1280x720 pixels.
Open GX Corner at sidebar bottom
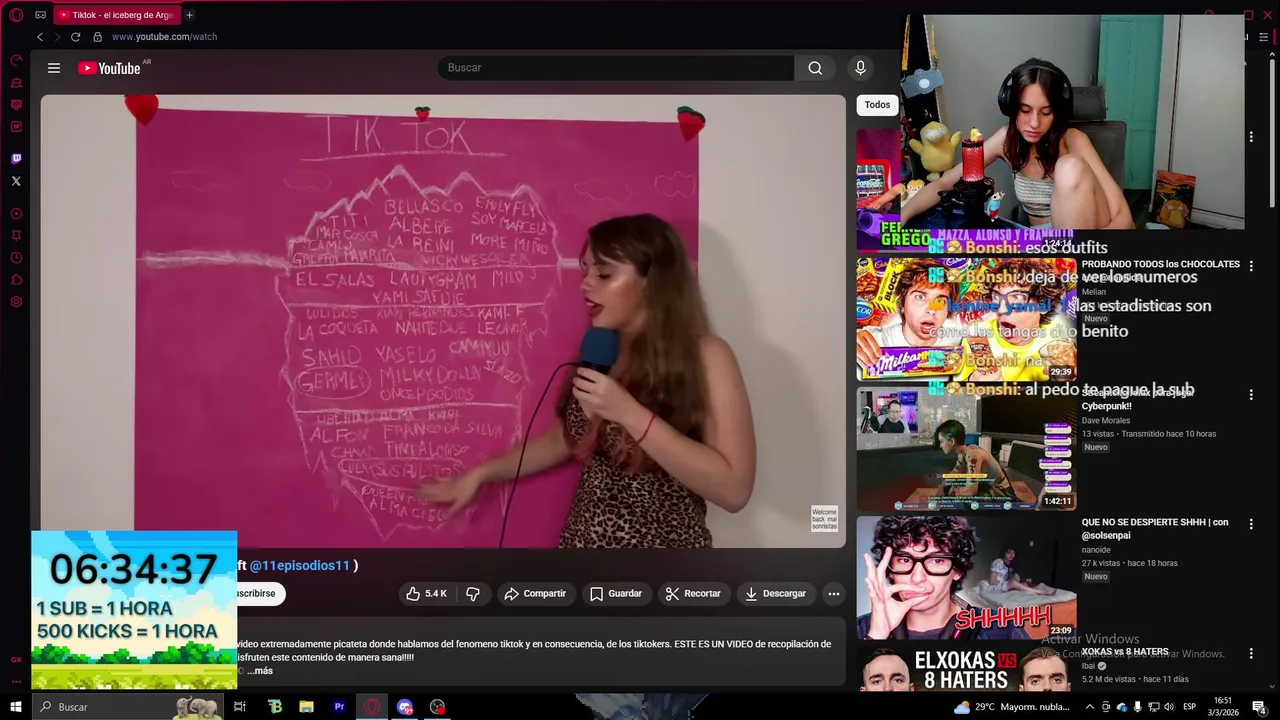[16, 660]
